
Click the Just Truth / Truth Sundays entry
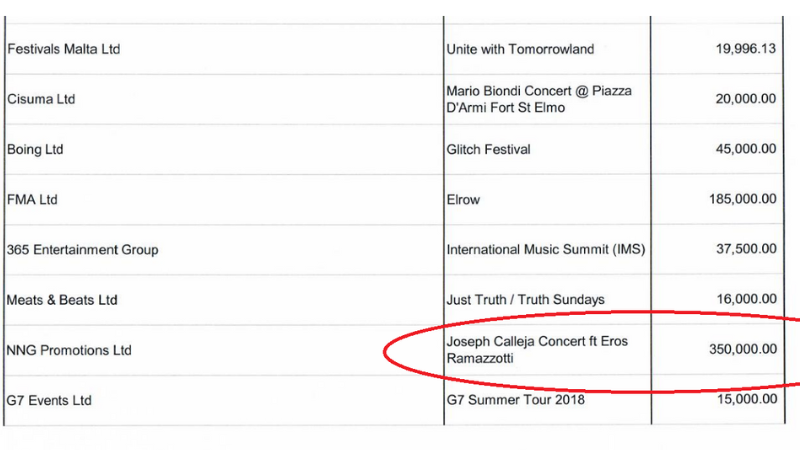coord(525,300)
